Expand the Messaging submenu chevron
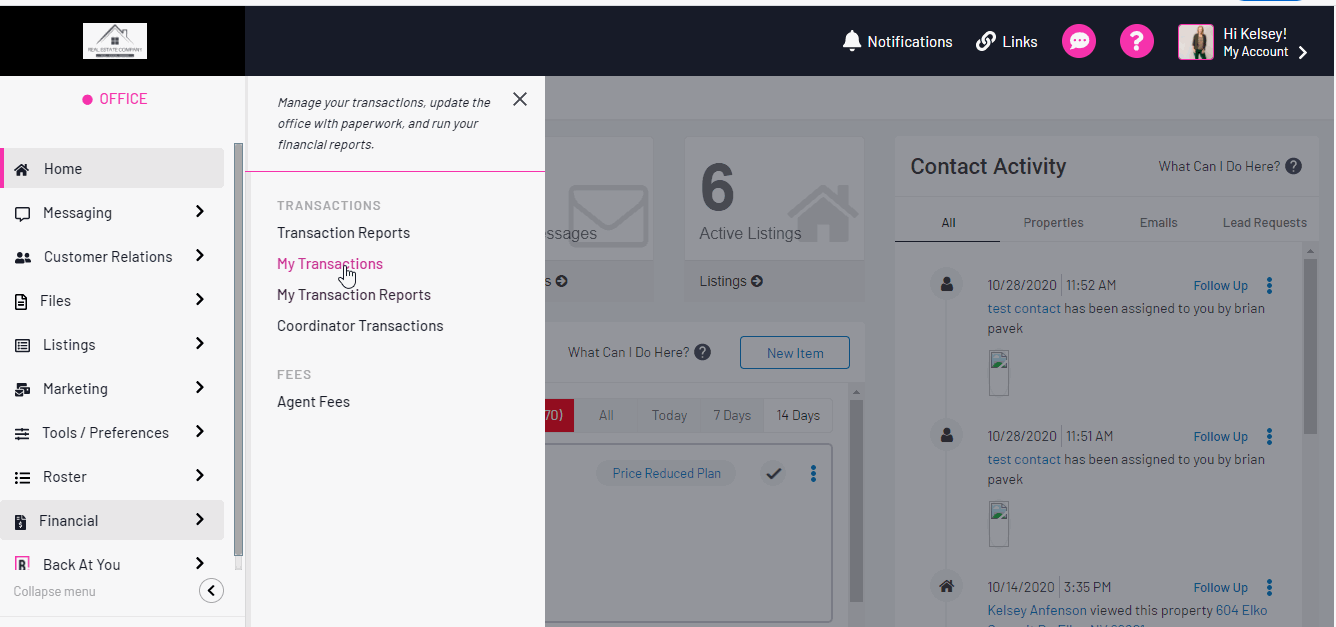 200,212
